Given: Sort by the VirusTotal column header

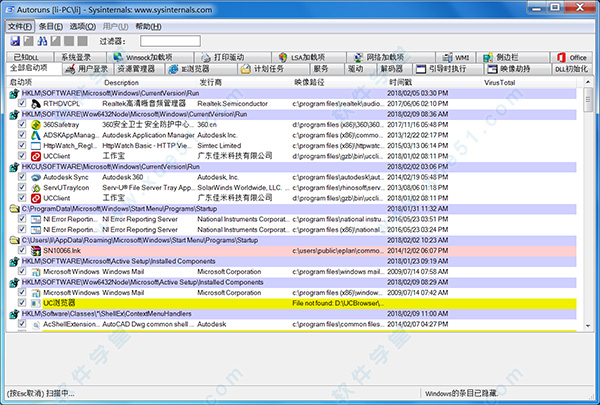Looking at the screenshot, I should click(x=529, y=83).
